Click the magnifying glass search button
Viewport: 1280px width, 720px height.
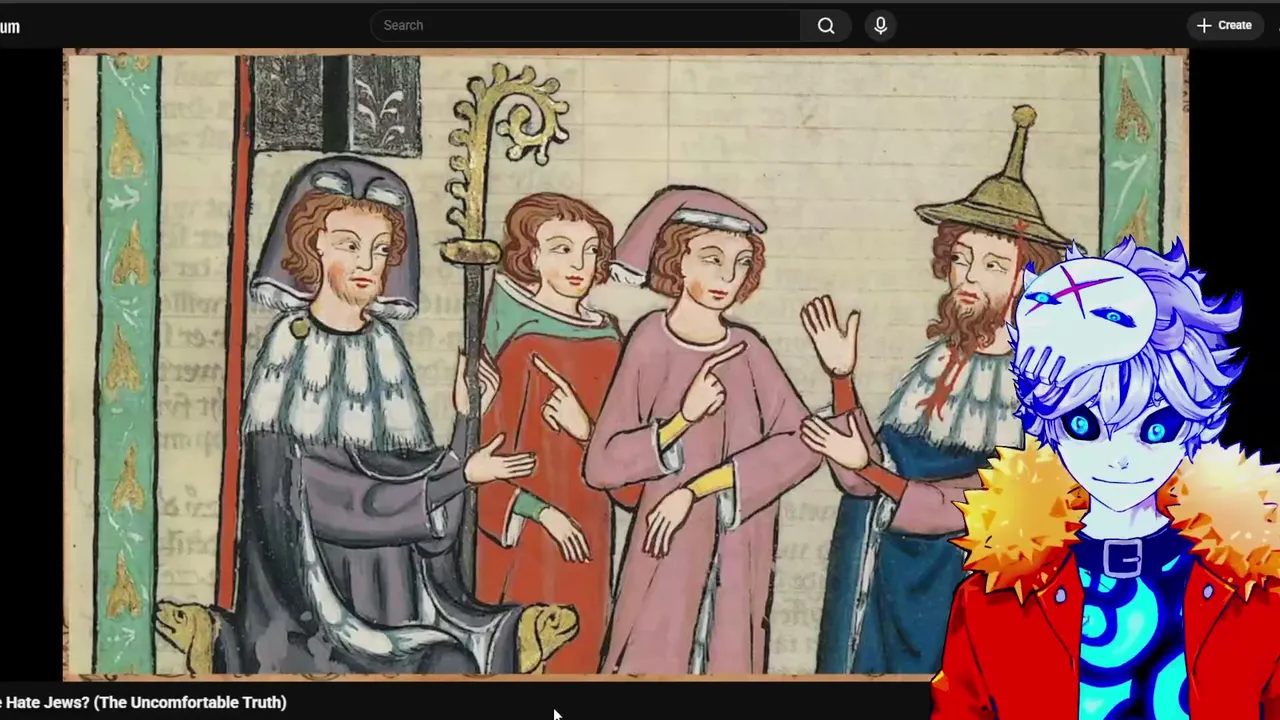tap(826, 25)
